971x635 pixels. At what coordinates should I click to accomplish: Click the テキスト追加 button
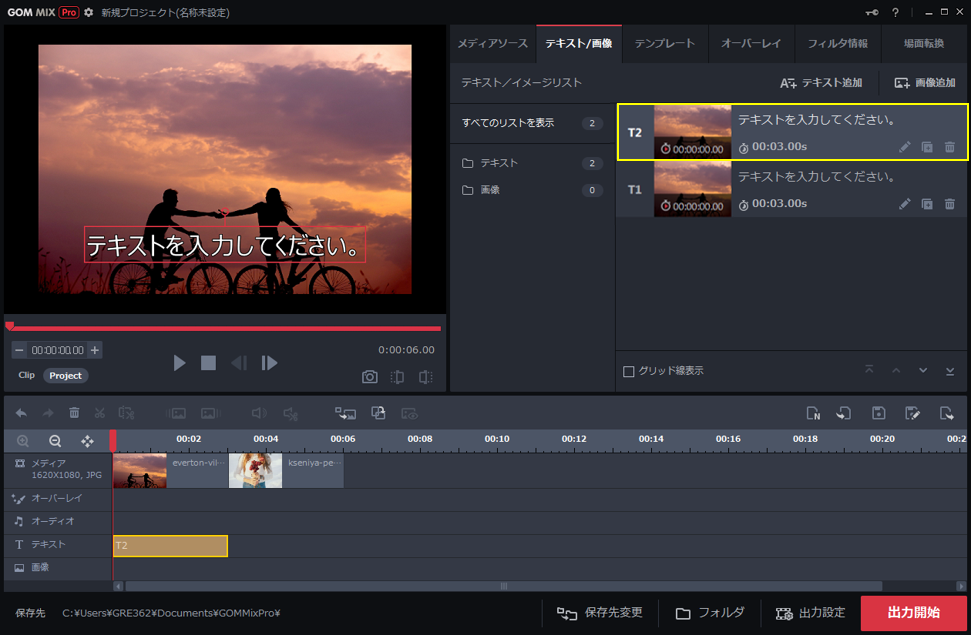pyautogui.click(x=821, y=83)
